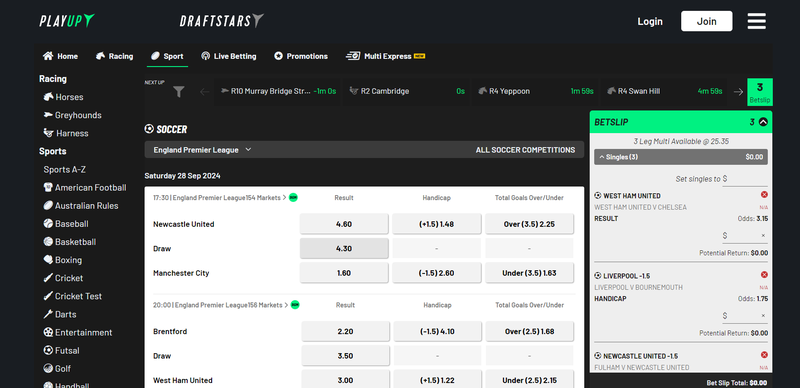
Task: Select Australian Rules in sports list
Action: 81,206
